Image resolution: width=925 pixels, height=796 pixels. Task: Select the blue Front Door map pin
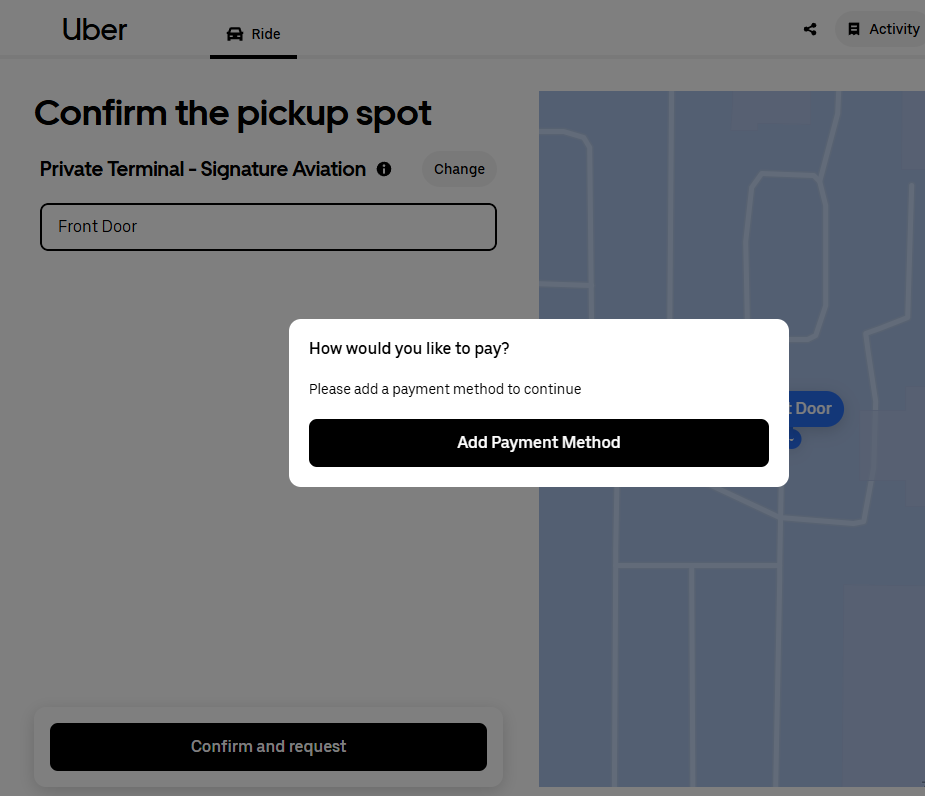(x=816, y=408)
